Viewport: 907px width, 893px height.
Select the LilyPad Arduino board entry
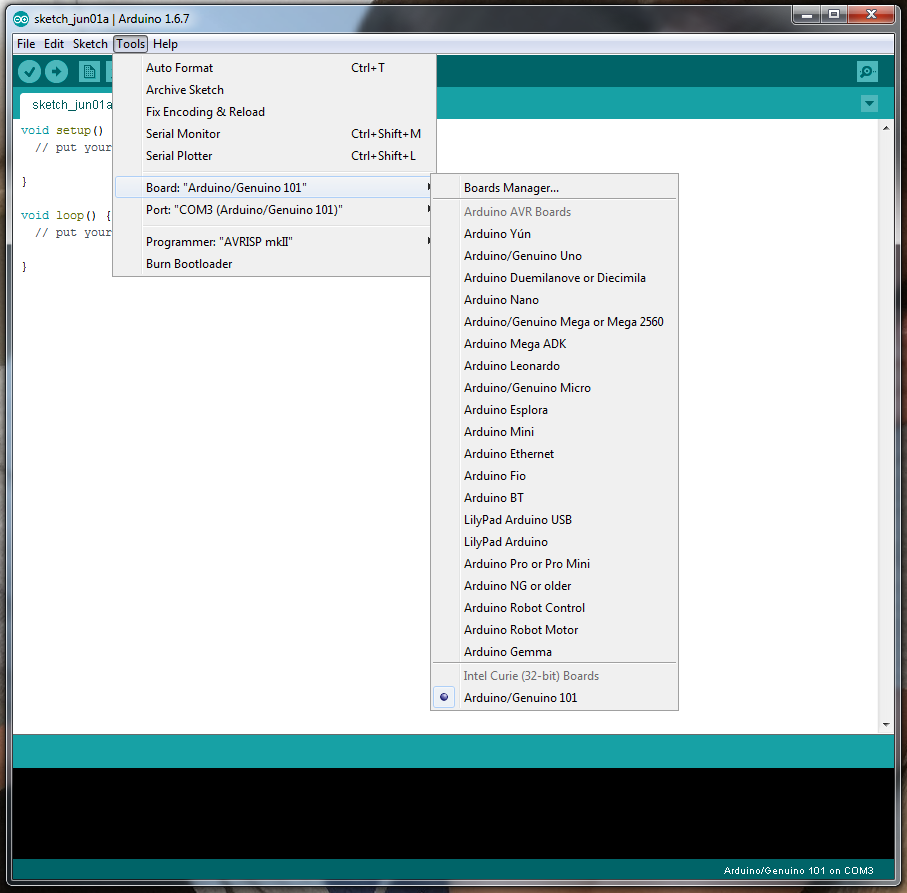click(x=554, y=541)
